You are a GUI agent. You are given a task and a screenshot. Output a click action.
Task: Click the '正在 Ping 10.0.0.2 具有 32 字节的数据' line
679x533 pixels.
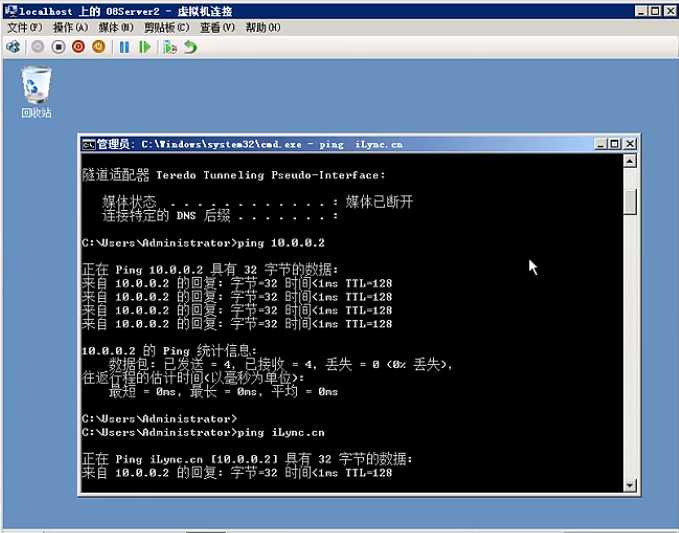(x=210, y=270)
